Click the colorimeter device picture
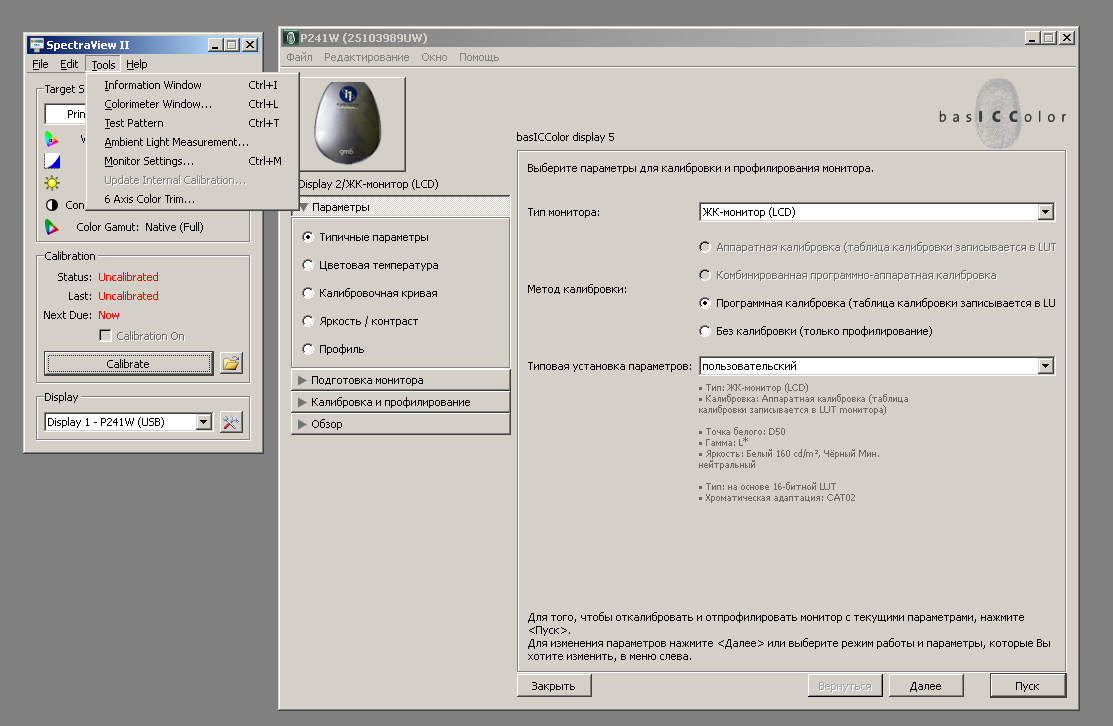The width and height of the screenshot is (1113, 726). (349, 123)
